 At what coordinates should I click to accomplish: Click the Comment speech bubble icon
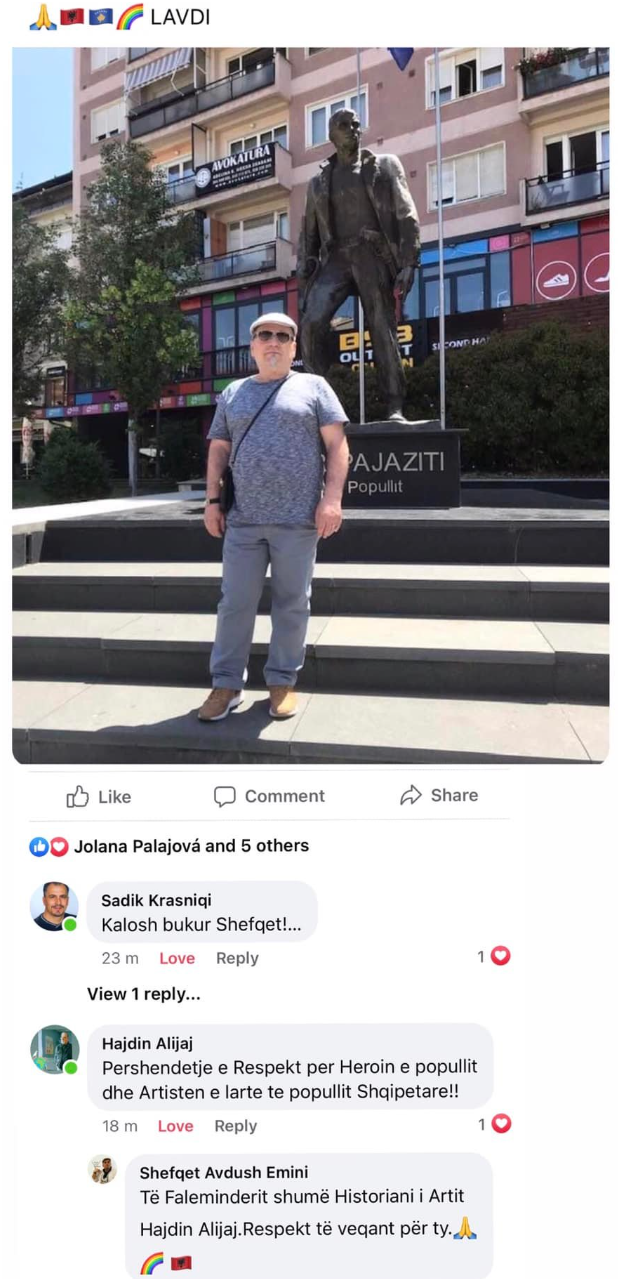pos(225,796)
